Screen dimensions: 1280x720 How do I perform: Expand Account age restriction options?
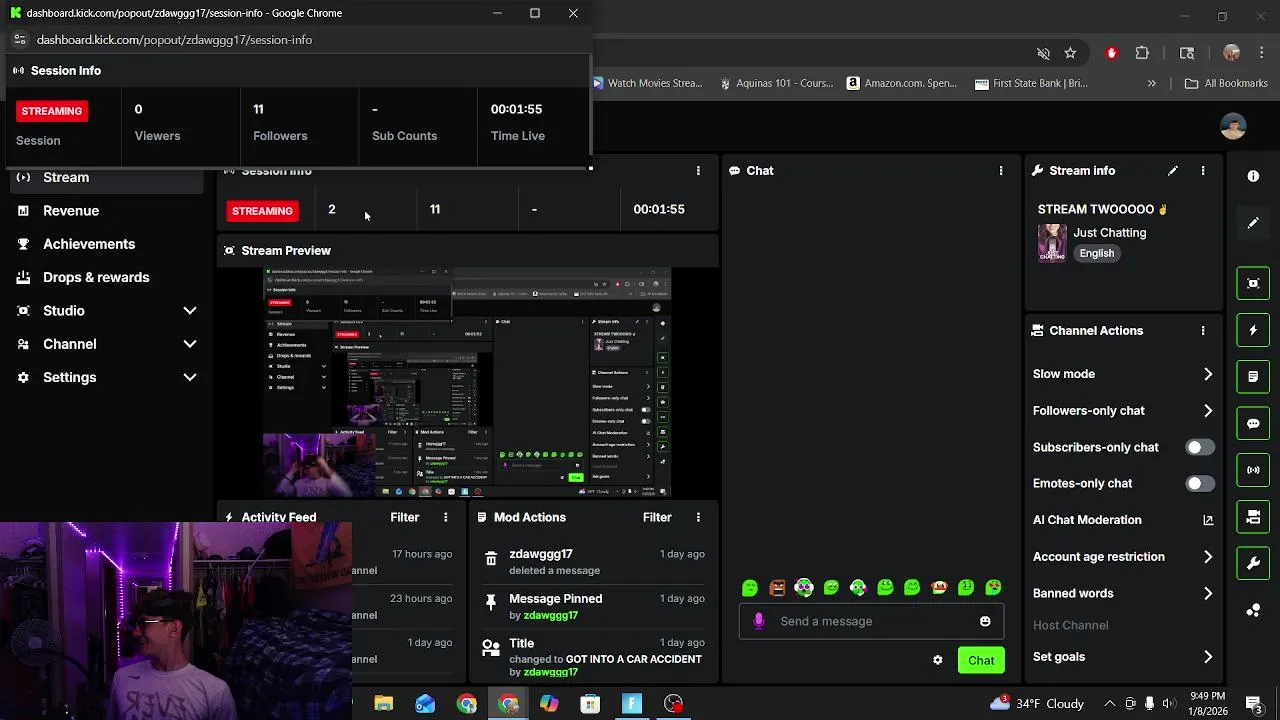pos(1208,557)
